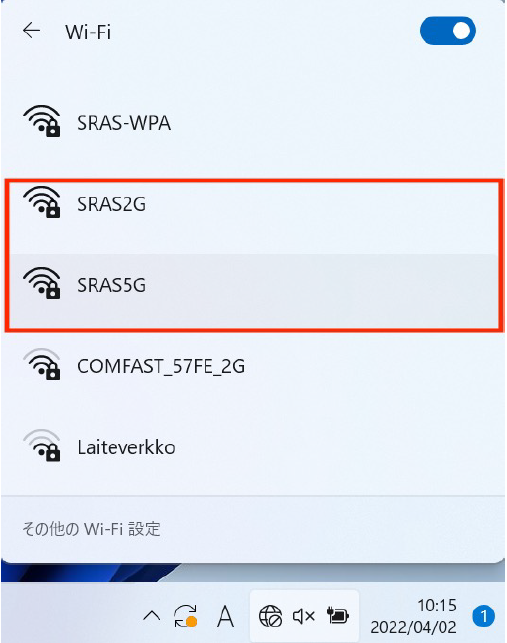Image resolution: width=507 pixels, height=643 pixels.
Task: Turn off the Wi-Fi toggle switch
Action: click(448, 31)
